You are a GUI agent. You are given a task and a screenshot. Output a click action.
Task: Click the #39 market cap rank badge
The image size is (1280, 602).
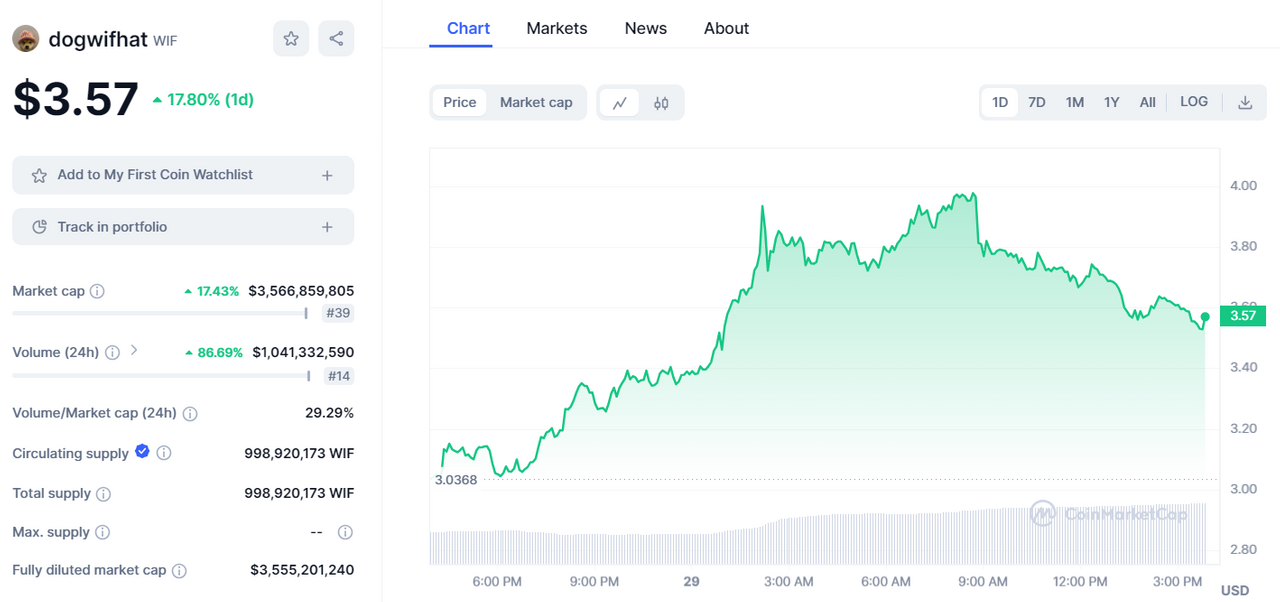click(338, 314)
